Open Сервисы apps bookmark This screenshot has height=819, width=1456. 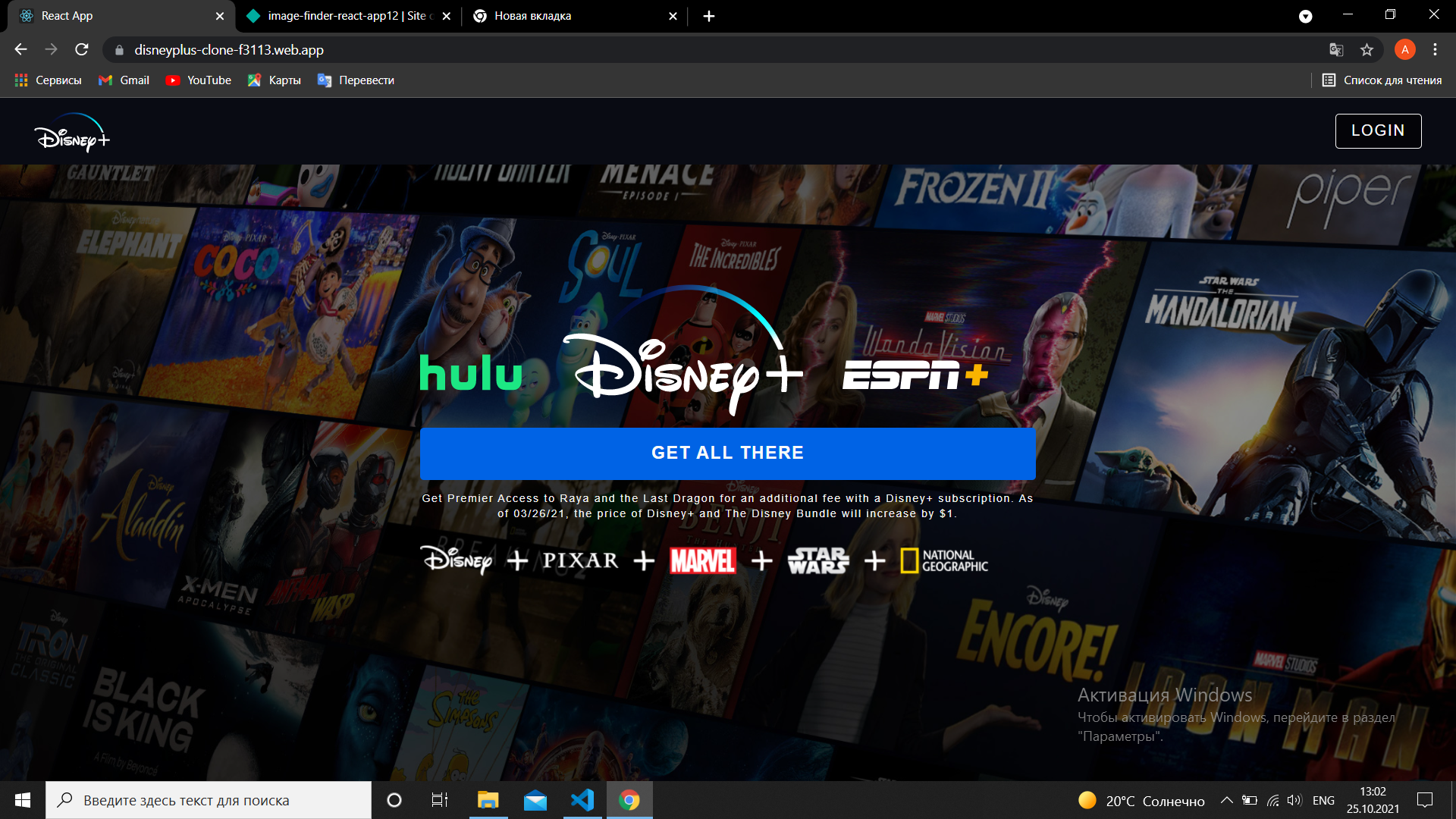click(x=48, y=80)
